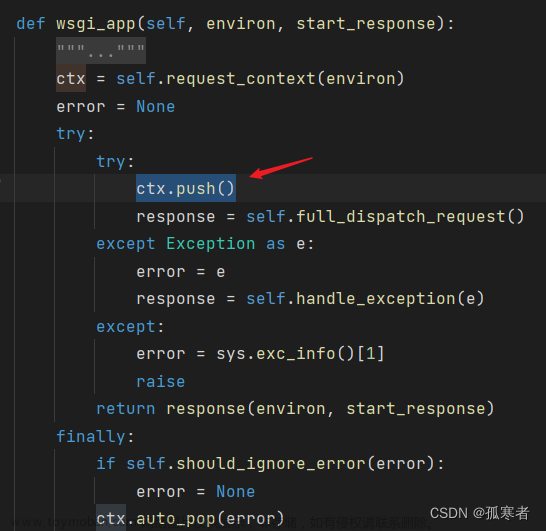
Task: Click the handle_exception method call
Action: pyautogui.click(x=365, y=299)
